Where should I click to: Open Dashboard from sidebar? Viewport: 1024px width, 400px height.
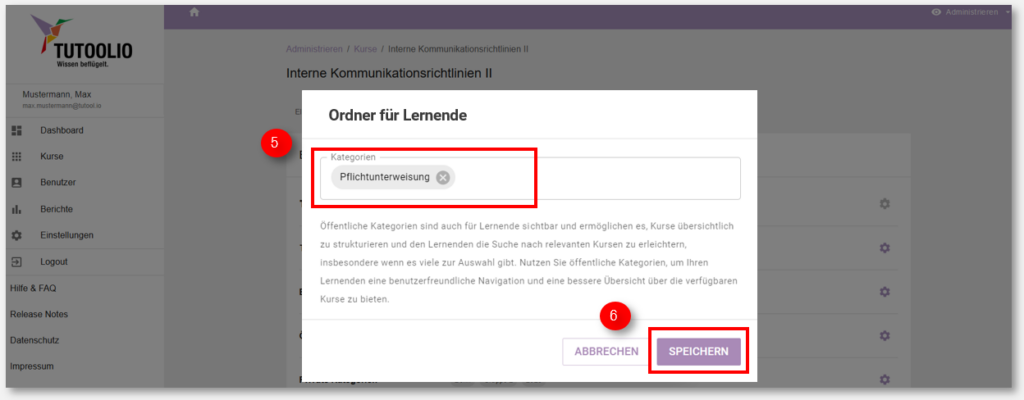point(61,130)
